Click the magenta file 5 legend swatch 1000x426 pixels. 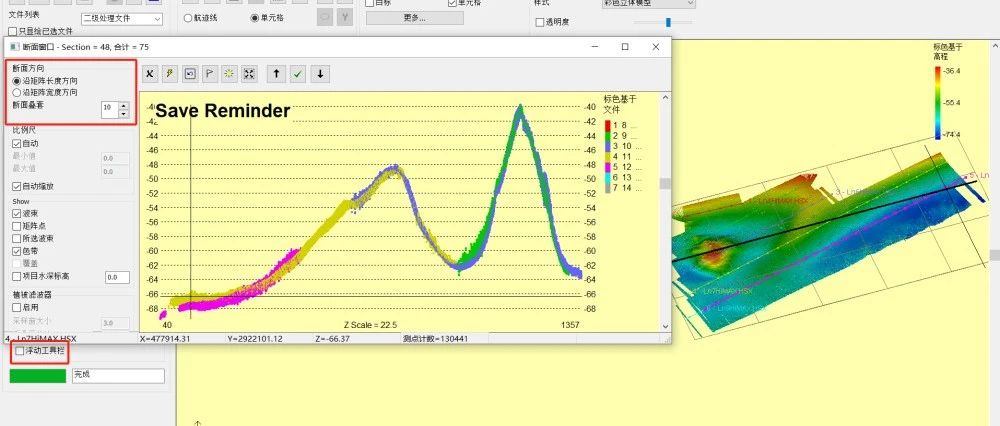click(608, 167)
